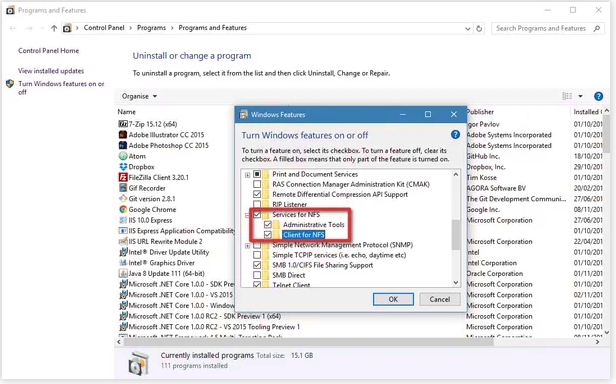Viewport: 616px width, 384px height.
Task: Click the refresh button in address bar
Action: [479, 28]
